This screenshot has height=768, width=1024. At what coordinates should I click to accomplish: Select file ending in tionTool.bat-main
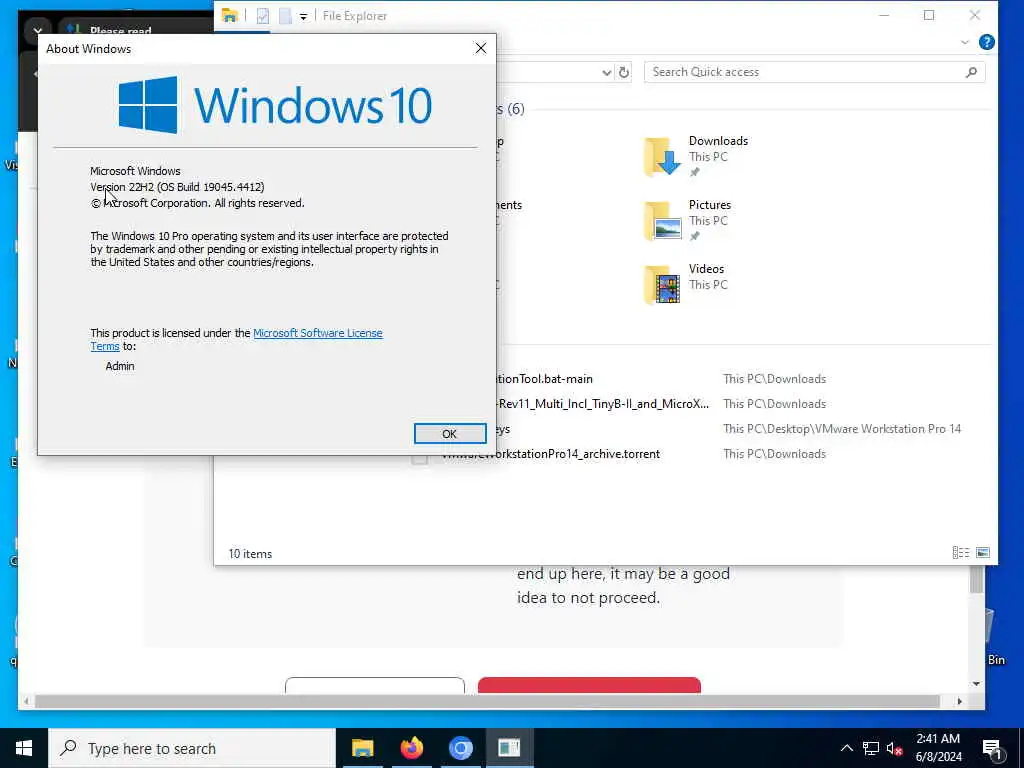545,379
